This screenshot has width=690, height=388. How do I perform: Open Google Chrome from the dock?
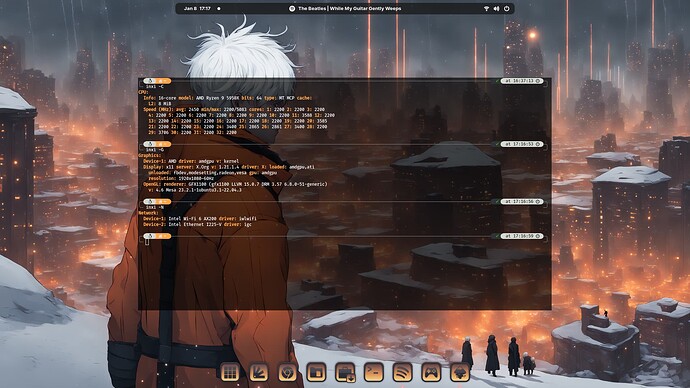[287, 373]
